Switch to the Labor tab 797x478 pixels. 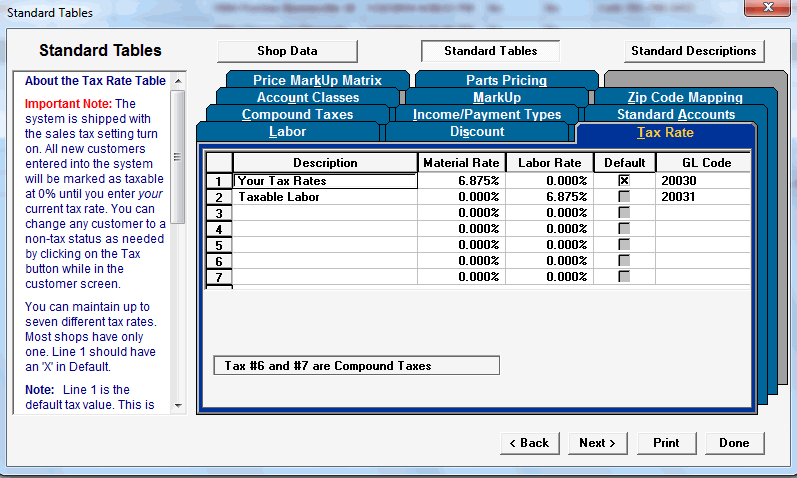point(287,132)
